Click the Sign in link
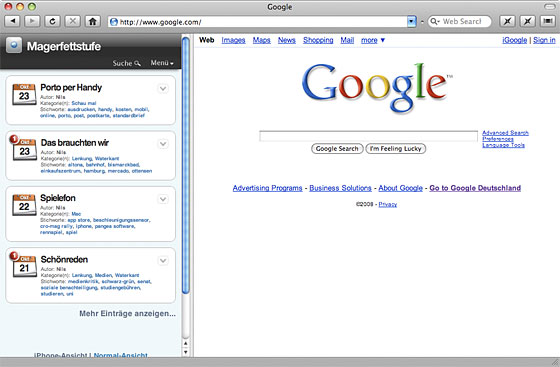This screenshot has width=560, height=367. point(544,40)
